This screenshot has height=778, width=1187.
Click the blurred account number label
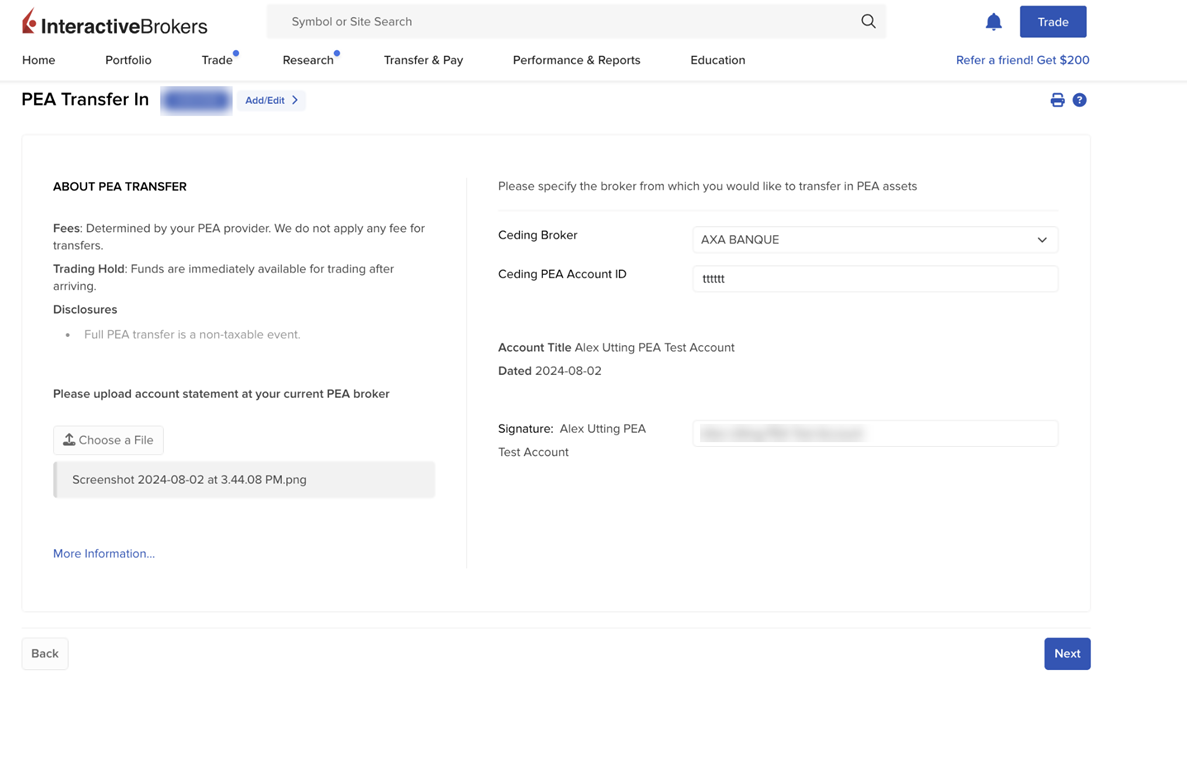pyautogui.click(x=196, y=100)
